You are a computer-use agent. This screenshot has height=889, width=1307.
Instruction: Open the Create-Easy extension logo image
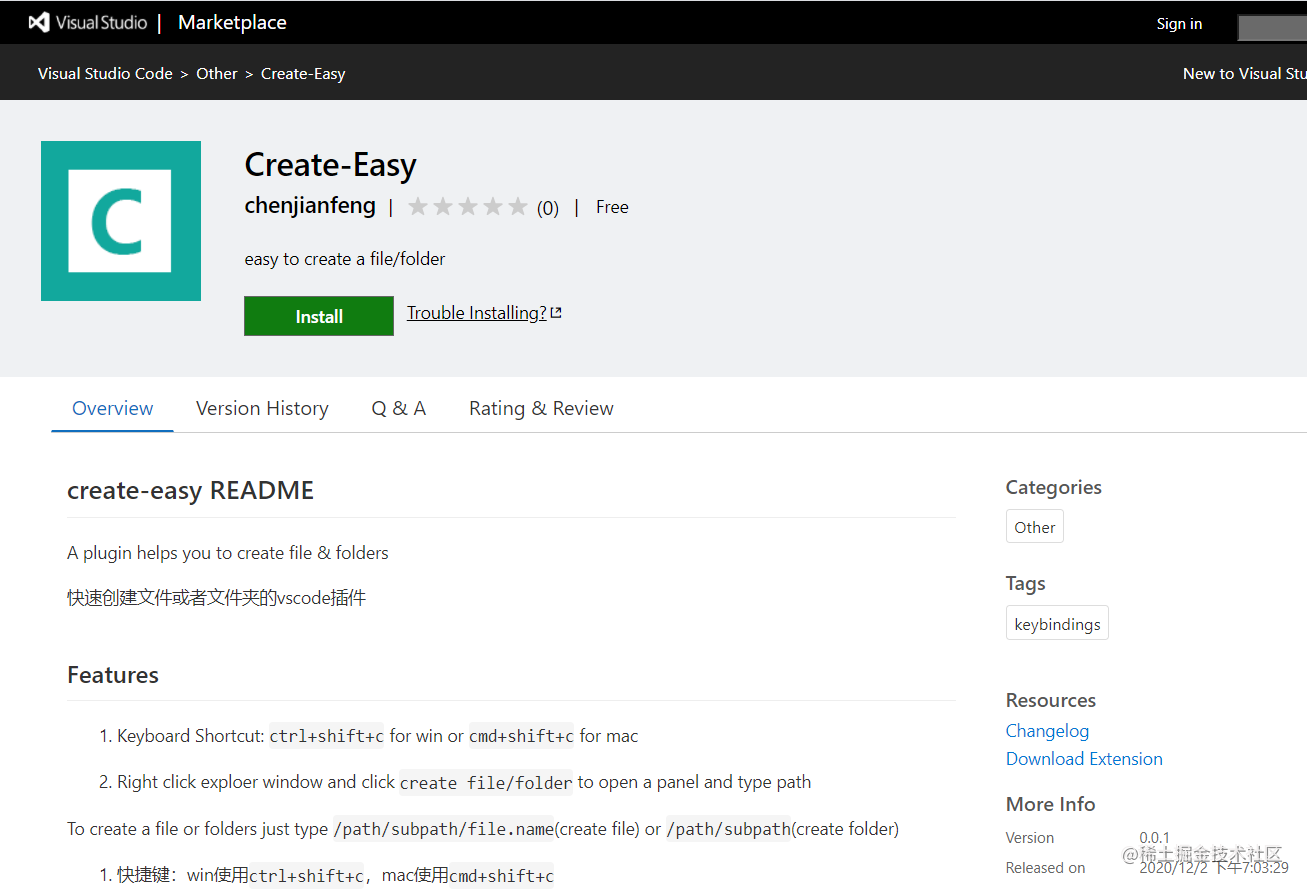coord(121,221)
